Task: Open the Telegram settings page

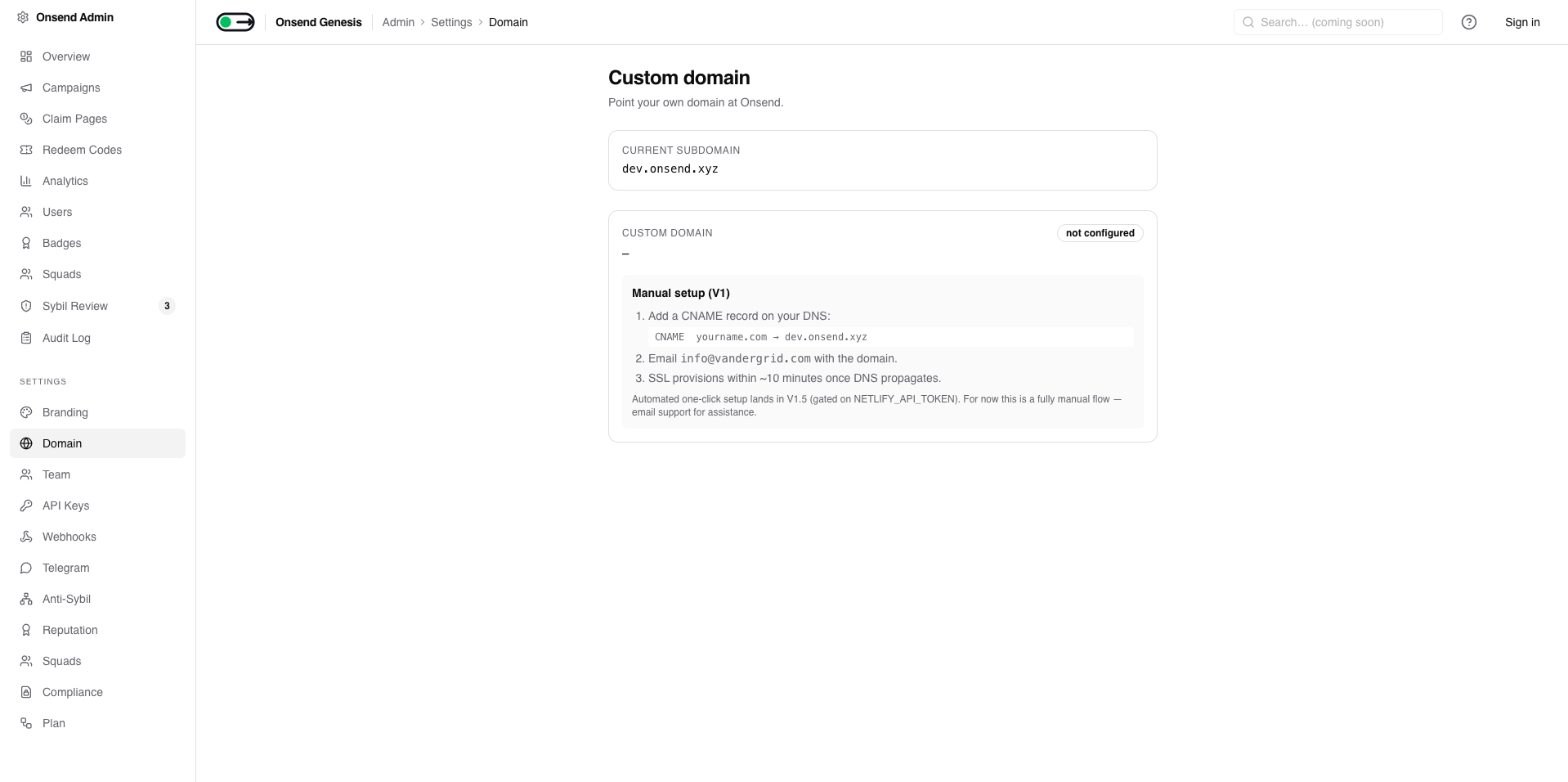Action: (97, 568)
